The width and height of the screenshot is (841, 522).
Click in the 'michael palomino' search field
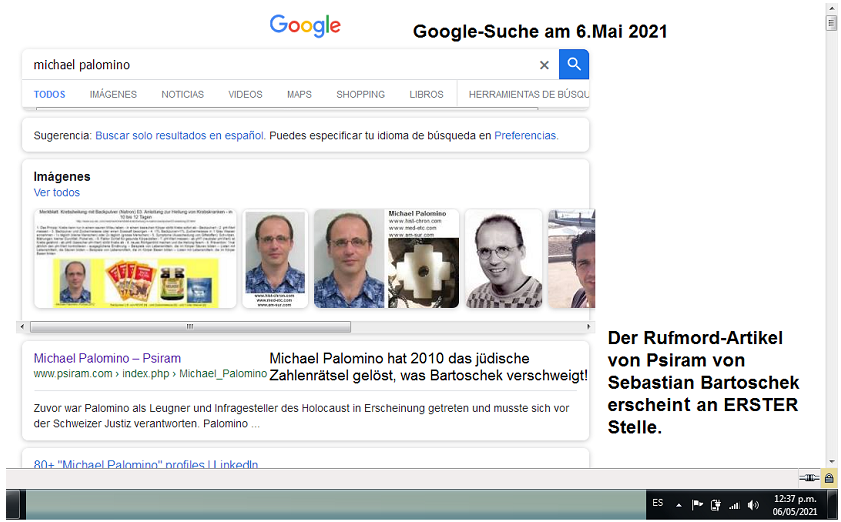(280, 65)
